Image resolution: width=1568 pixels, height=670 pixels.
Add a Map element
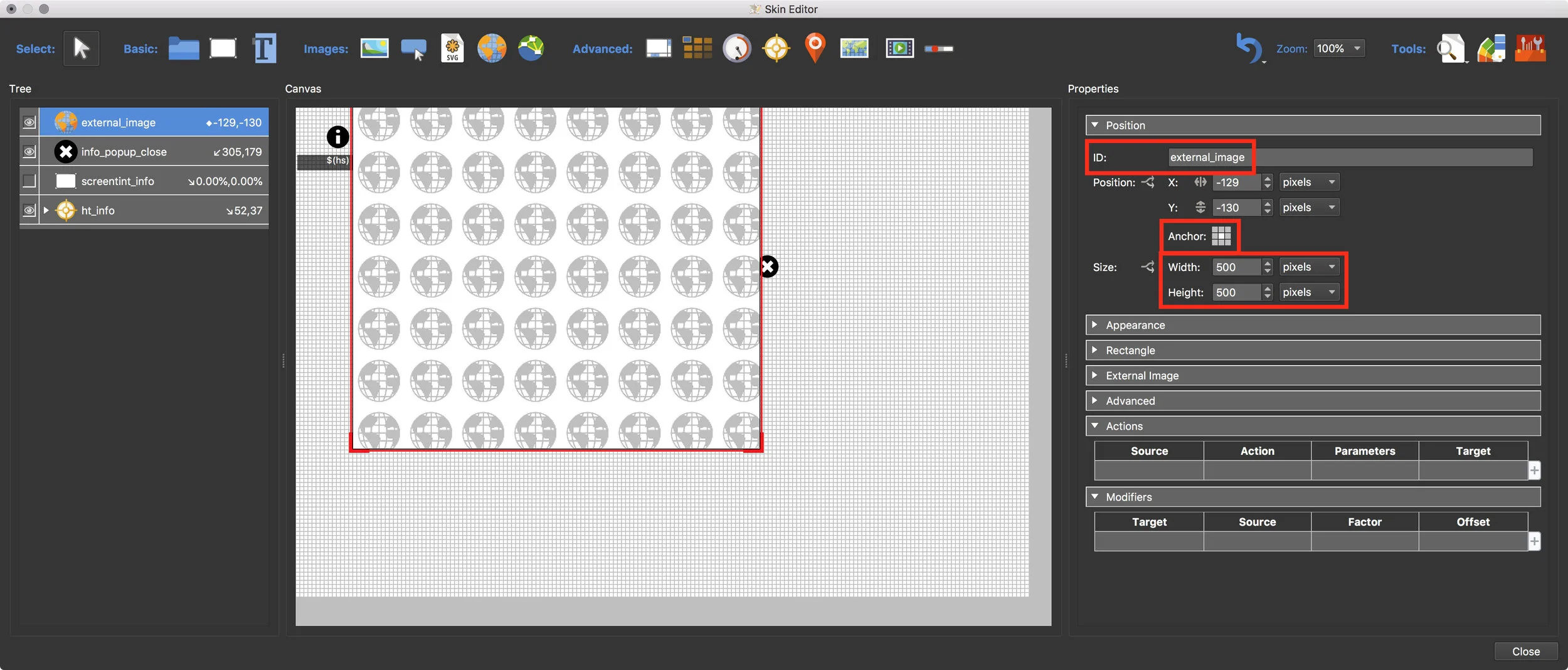[854, 48]
